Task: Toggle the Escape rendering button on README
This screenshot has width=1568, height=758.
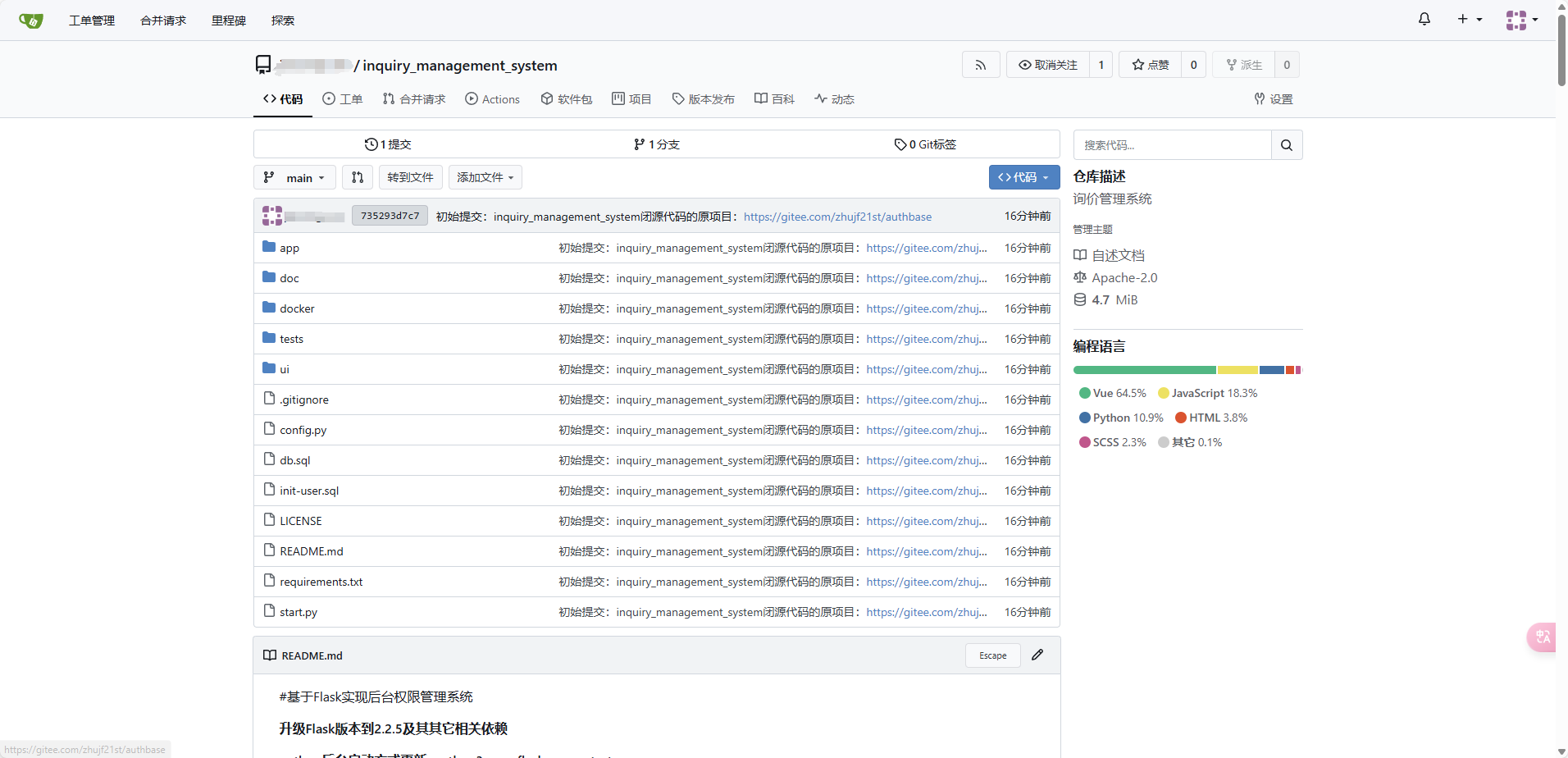Action: 991,655
